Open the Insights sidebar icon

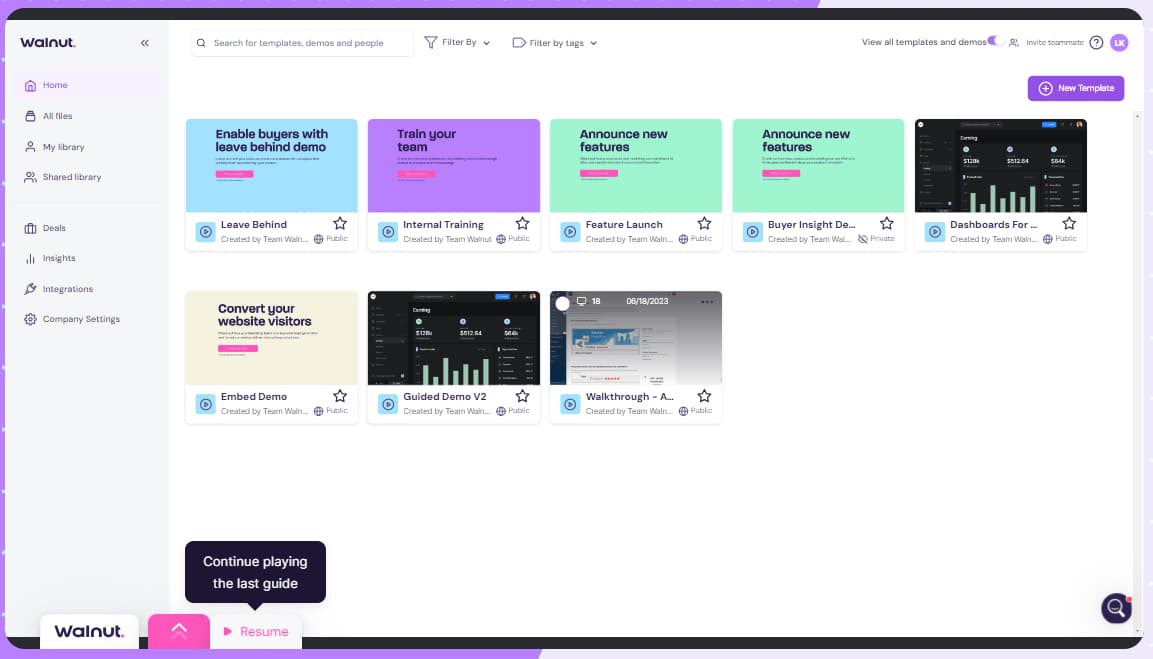coord(30,258)
